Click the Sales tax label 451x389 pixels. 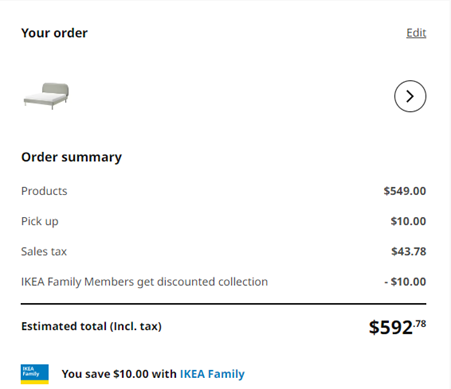pyautogui.click(x=44, y=251)
